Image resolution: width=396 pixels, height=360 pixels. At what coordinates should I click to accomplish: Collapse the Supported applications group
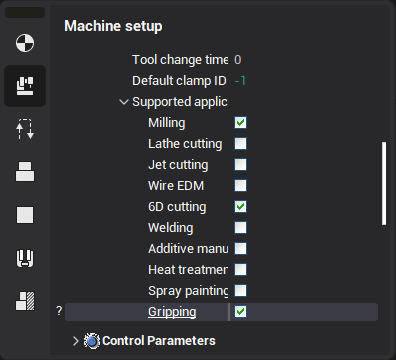coord(124,102)
